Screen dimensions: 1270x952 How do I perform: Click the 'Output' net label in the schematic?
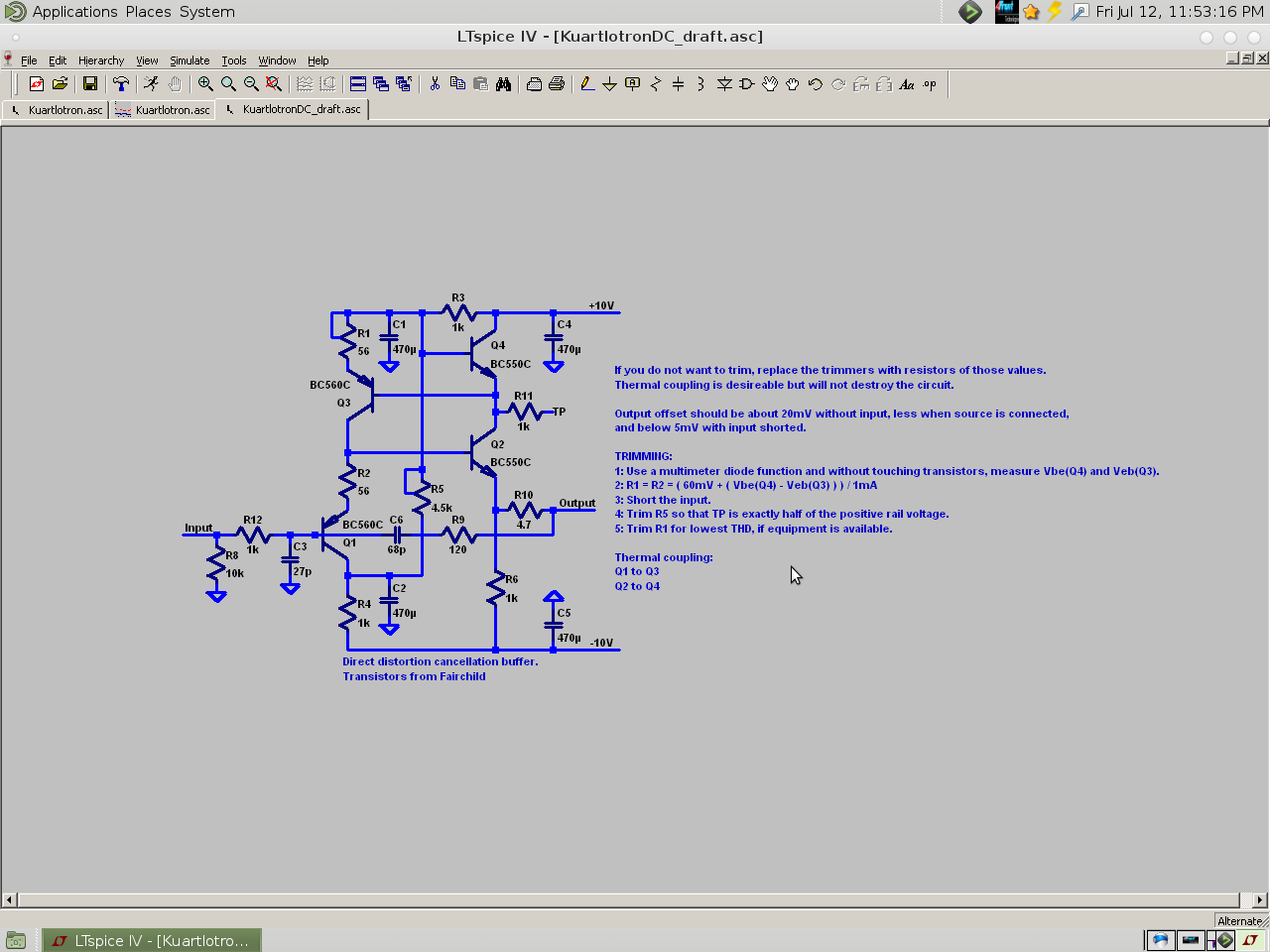(577, 503)
